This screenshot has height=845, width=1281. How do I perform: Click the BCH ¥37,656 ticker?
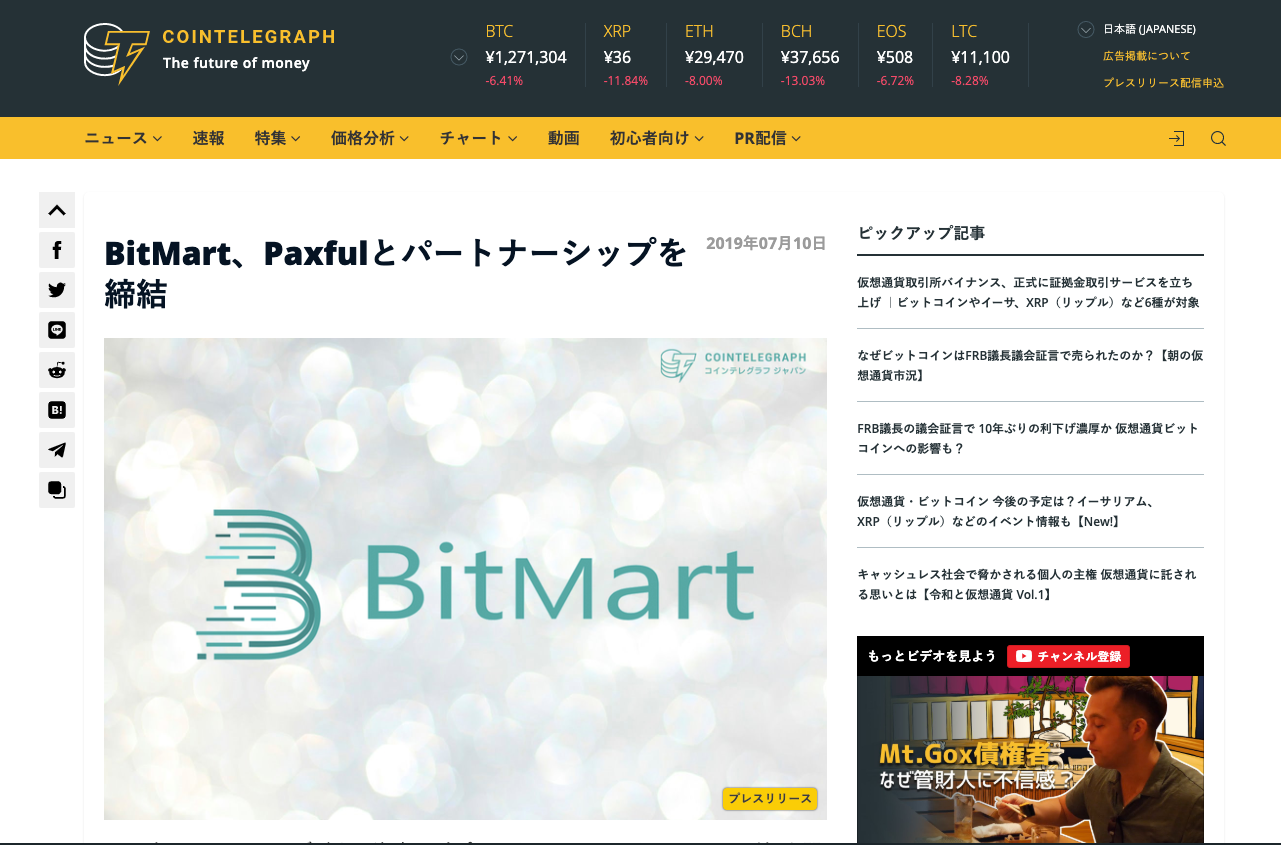click(x=810, y=56)
